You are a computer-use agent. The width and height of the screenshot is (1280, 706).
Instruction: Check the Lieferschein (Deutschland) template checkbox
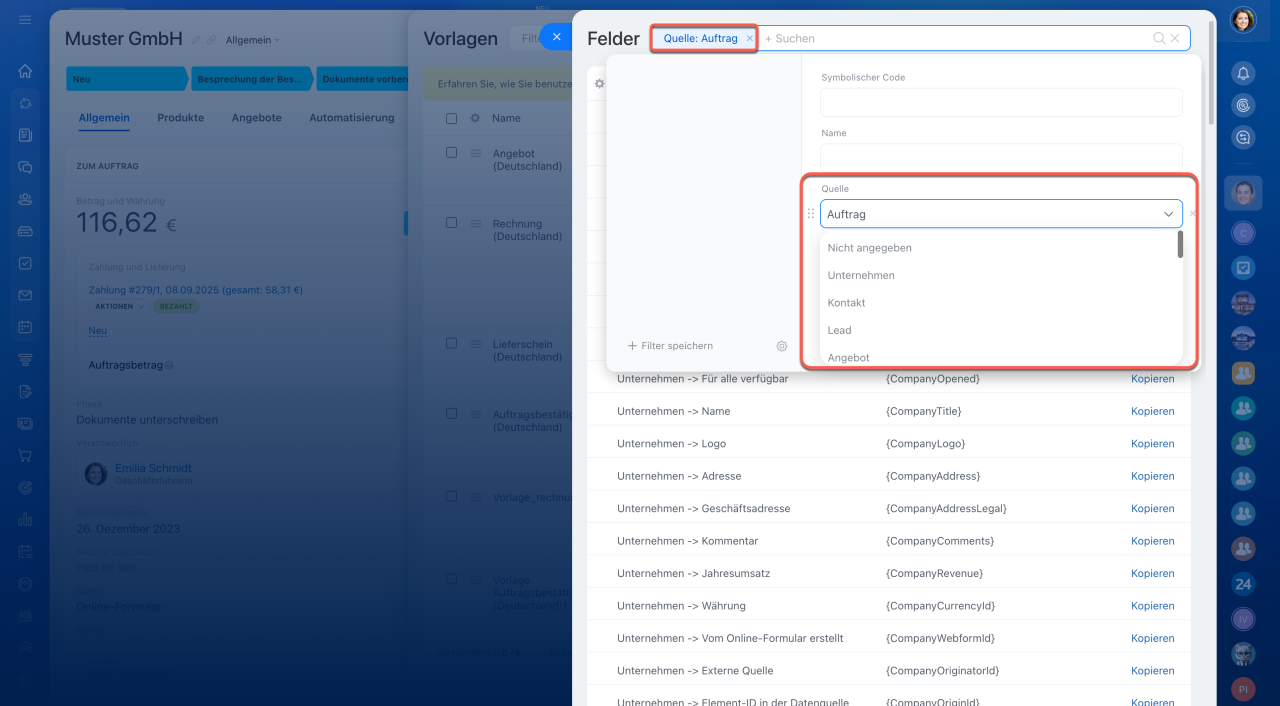[x=451, y=343]
